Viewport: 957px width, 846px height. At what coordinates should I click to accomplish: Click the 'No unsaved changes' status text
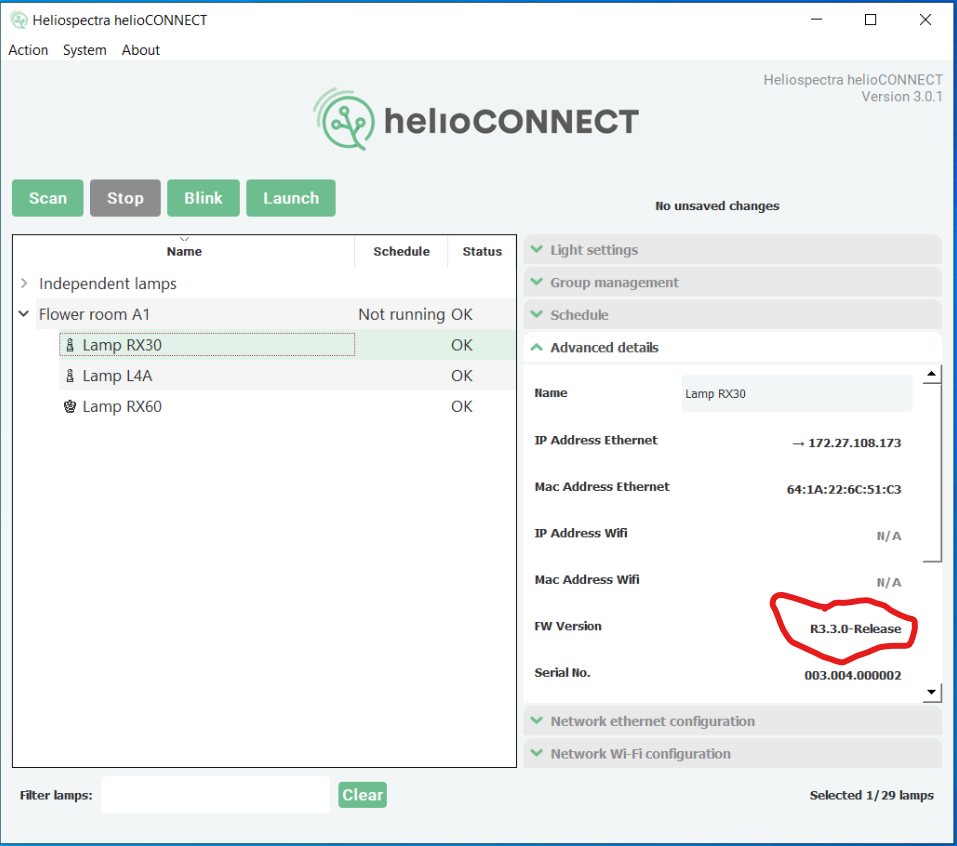click(717, 206)
